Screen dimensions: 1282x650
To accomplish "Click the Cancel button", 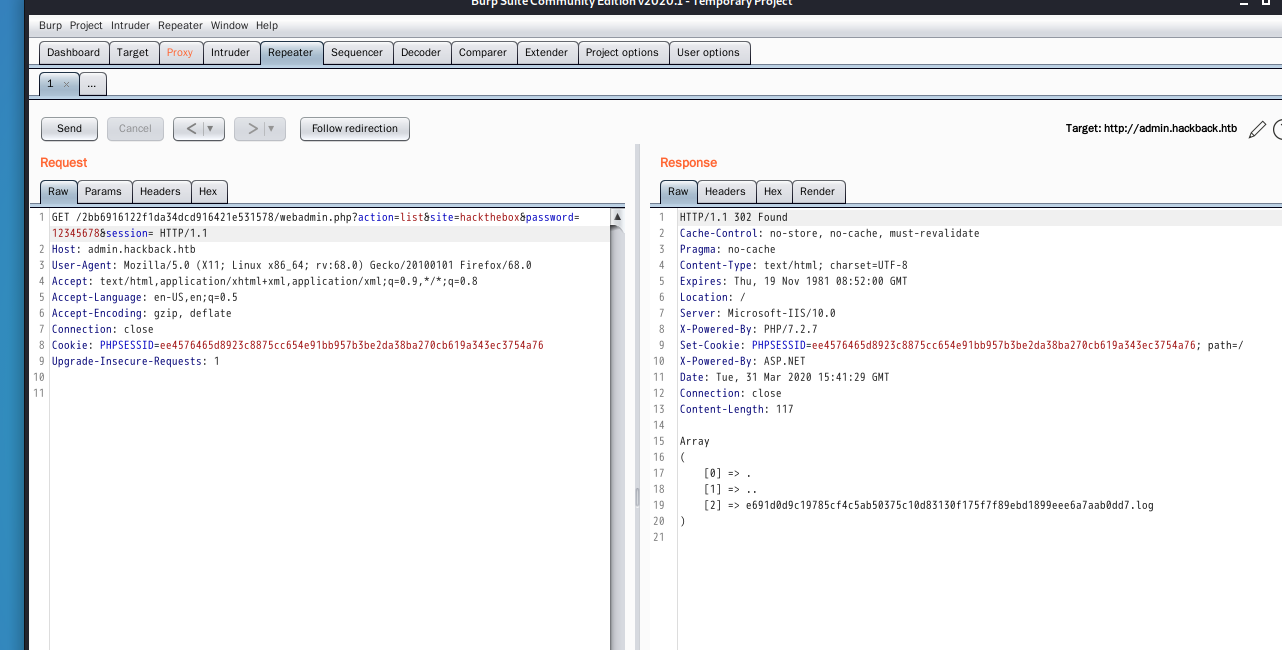I will click(x=135, y=128).
